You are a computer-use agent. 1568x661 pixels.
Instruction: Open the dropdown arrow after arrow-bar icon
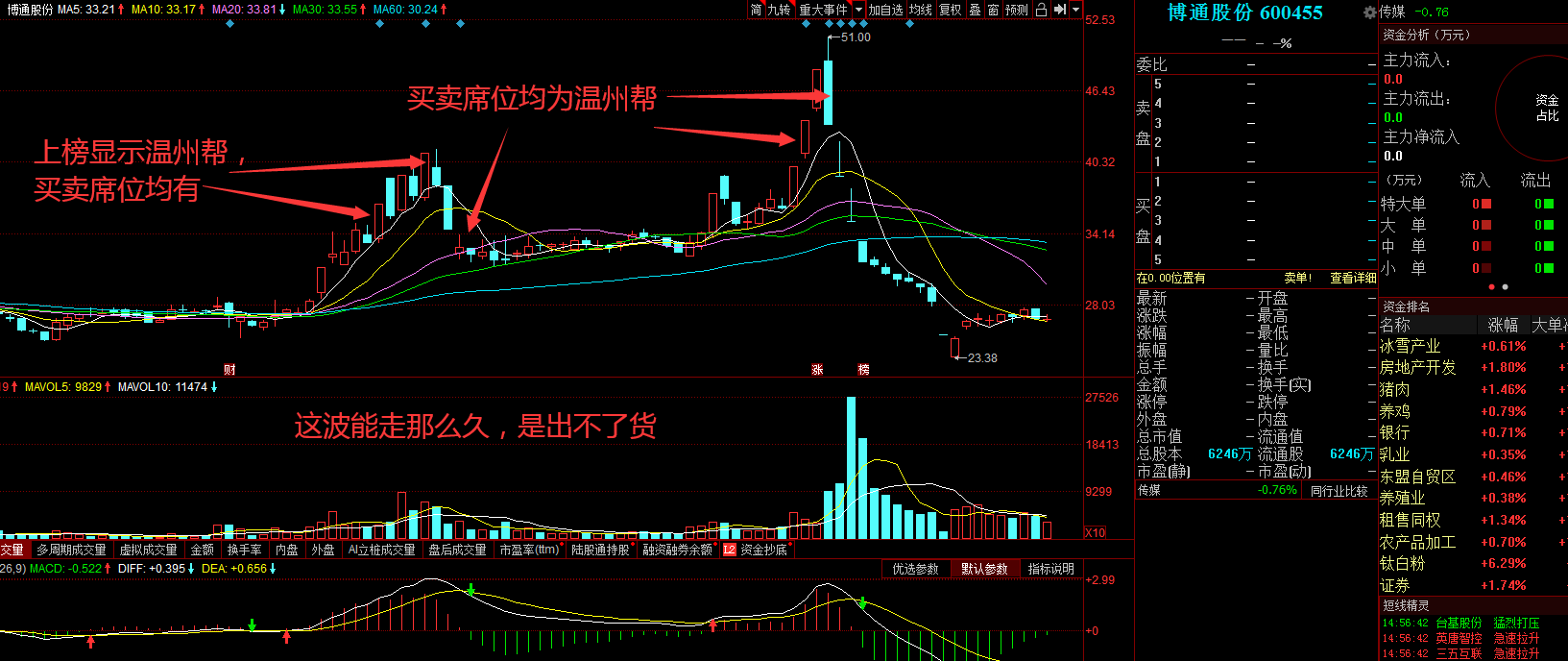pos(1075,10)
